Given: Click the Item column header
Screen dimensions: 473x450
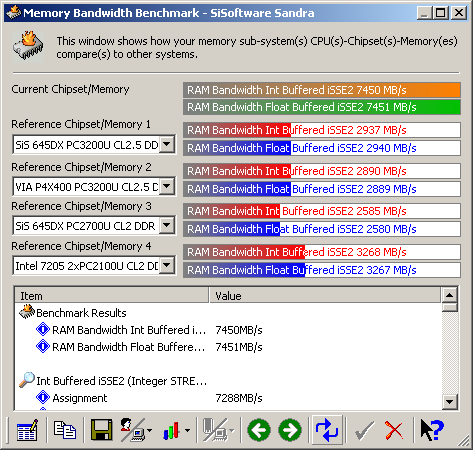Looking at the screenshot, I should 112,296.
